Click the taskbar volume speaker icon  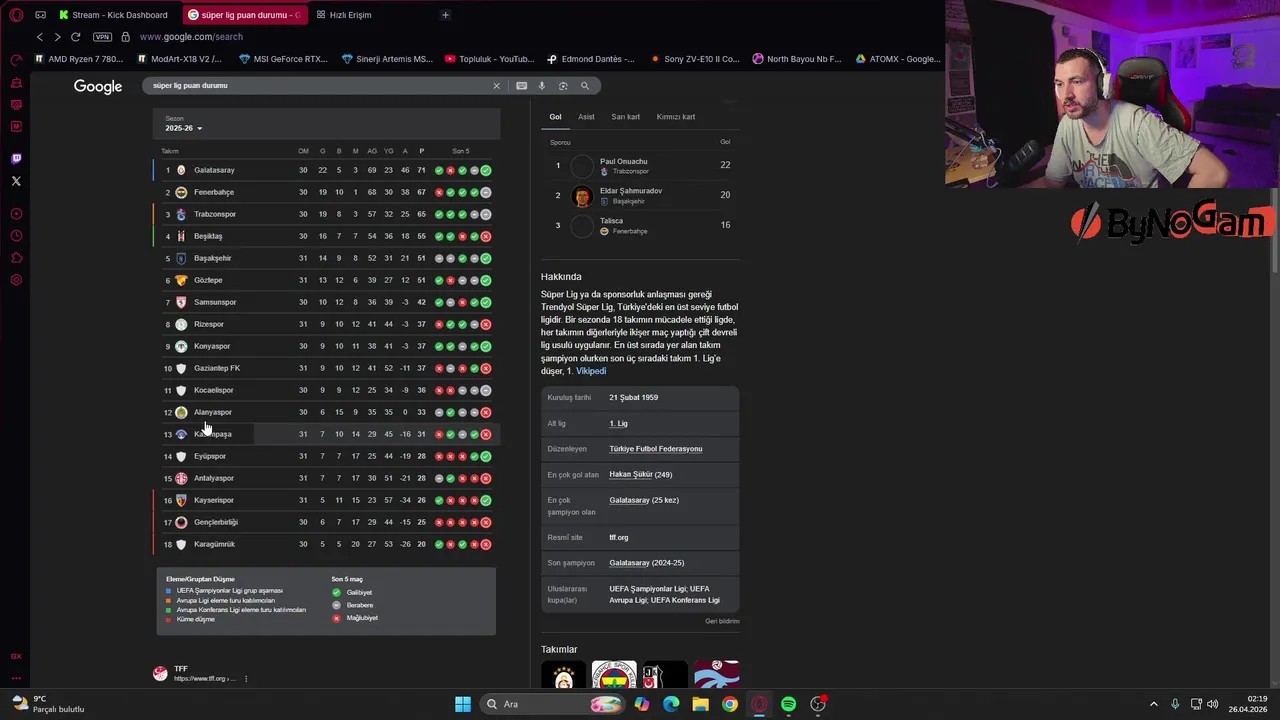pos(1213,704)
